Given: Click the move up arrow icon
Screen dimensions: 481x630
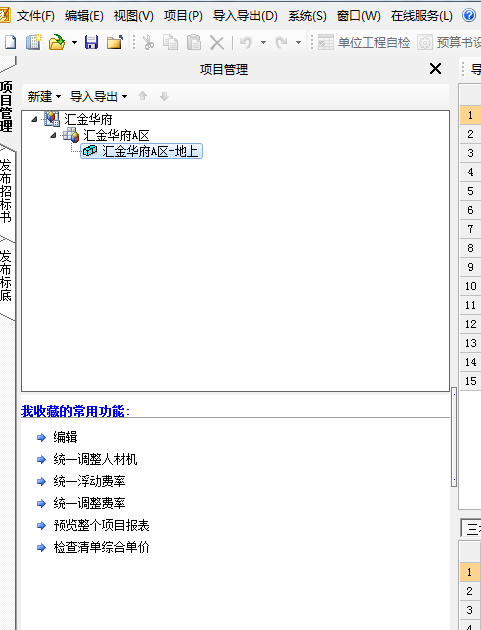Looking at the screenshot, I should coord(143,96).
